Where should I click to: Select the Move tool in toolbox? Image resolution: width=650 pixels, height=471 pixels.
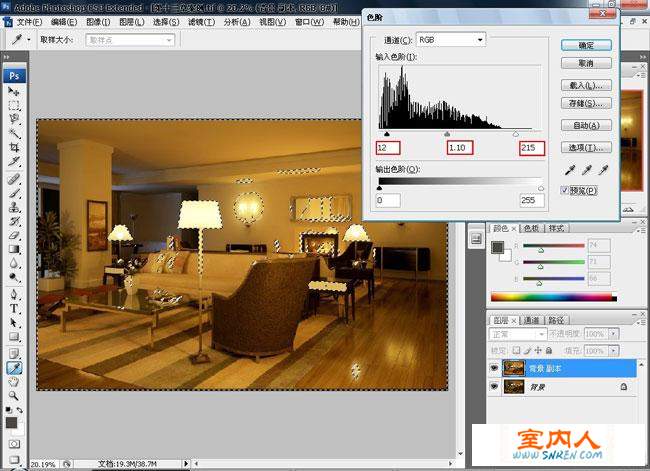14,91
